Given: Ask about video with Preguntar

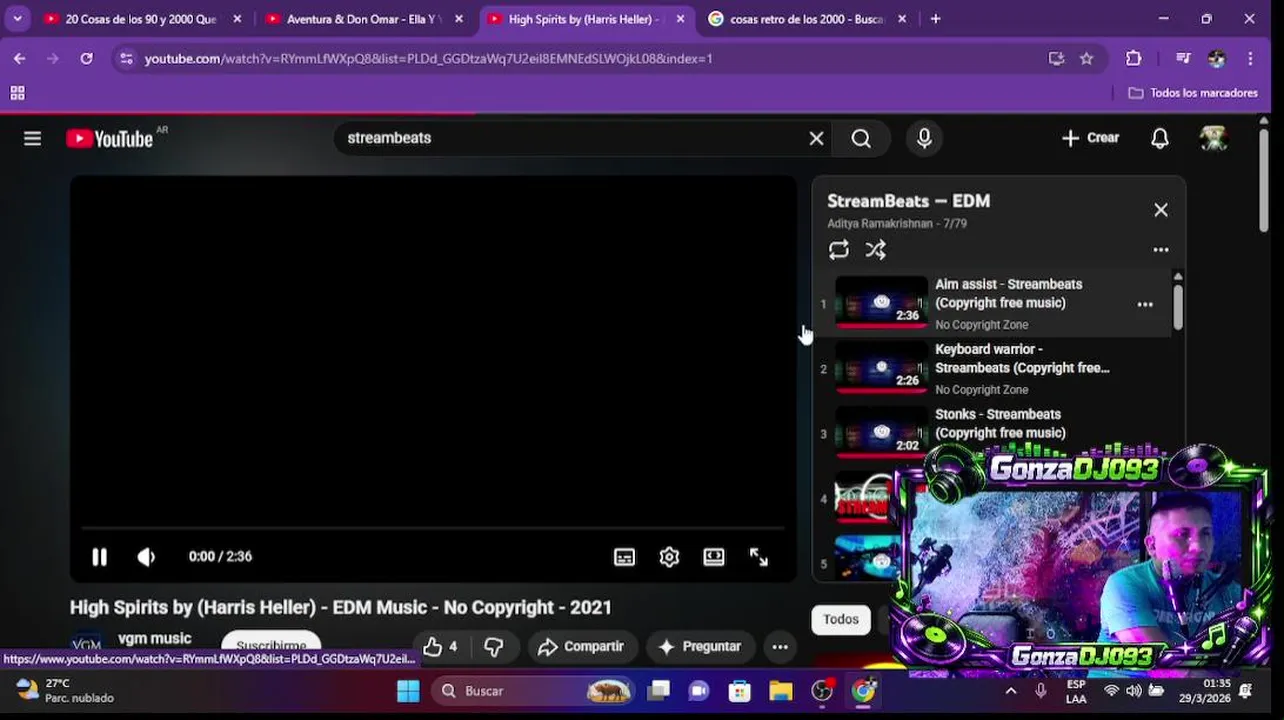Looking at the screenshot, I should click(700, 647).
